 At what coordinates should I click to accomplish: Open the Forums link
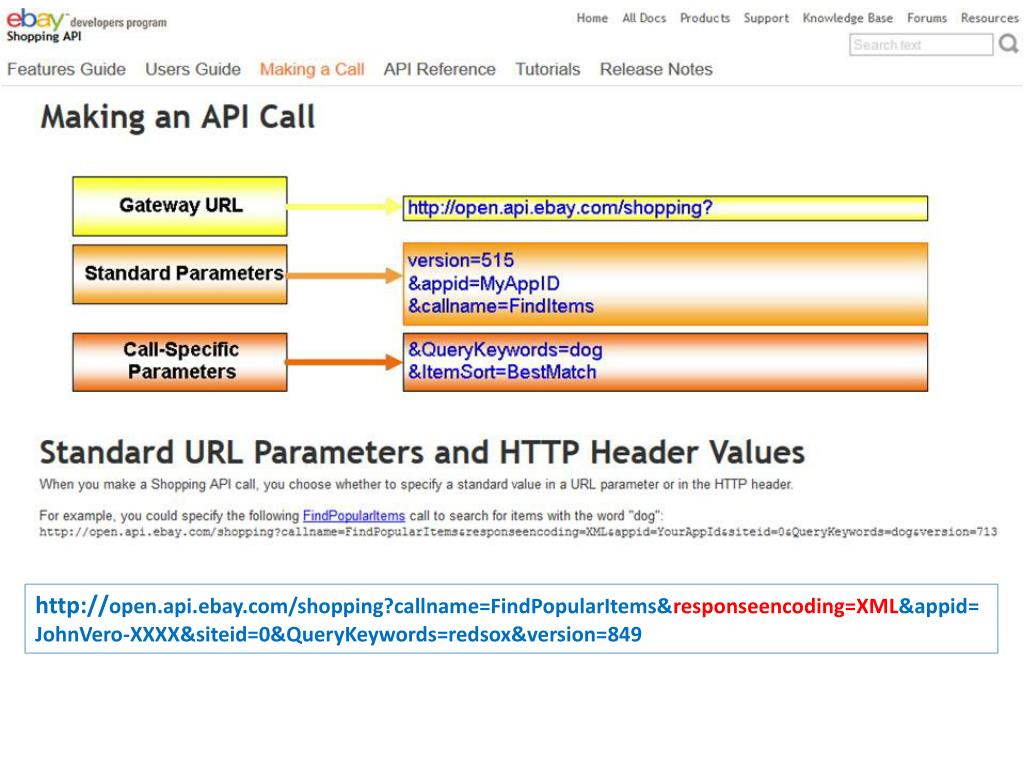(x=927, y=18)
